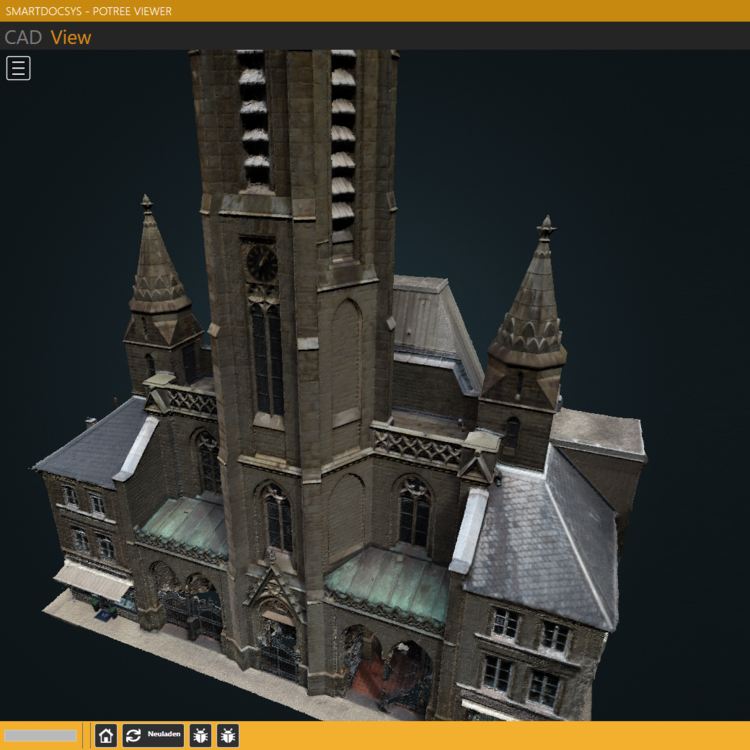
Task: Click the Home view icon
Action: coord(106,736)
